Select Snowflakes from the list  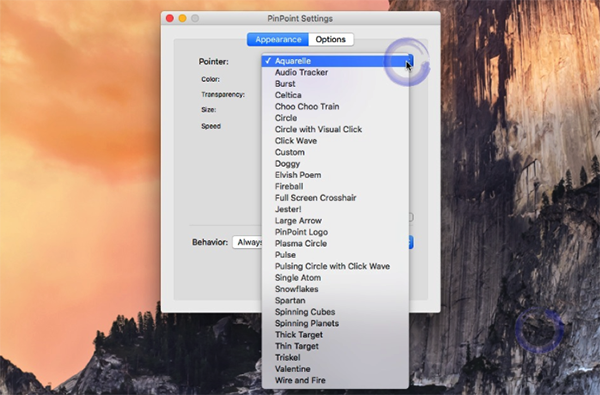point(335,289)
